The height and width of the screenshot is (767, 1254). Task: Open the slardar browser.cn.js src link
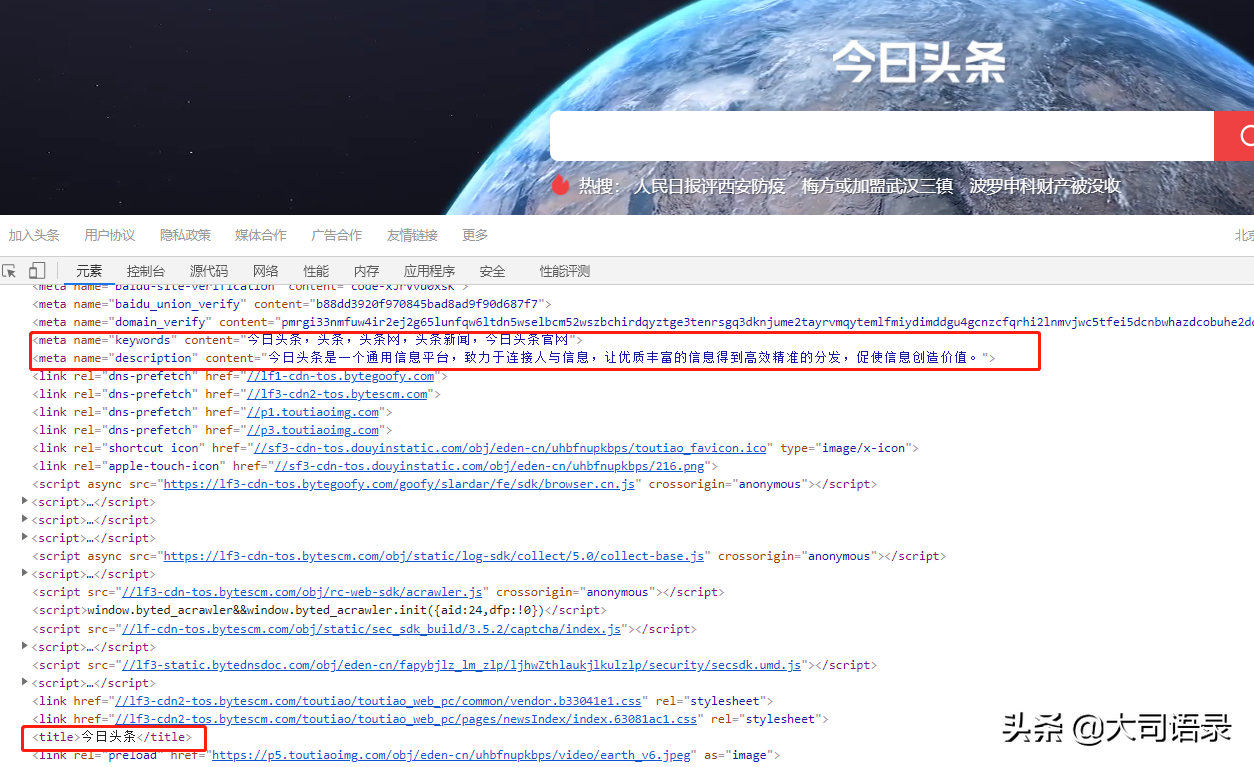[399, 484]
